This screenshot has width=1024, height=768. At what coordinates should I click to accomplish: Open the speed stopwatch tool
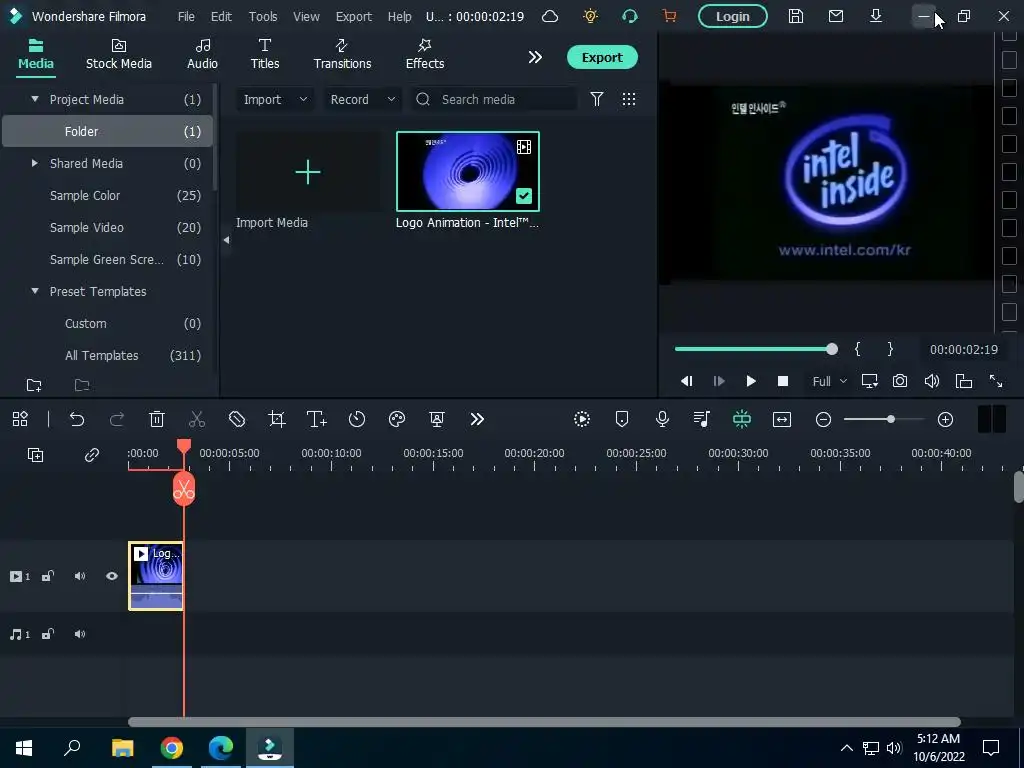[x=357, y=419]
